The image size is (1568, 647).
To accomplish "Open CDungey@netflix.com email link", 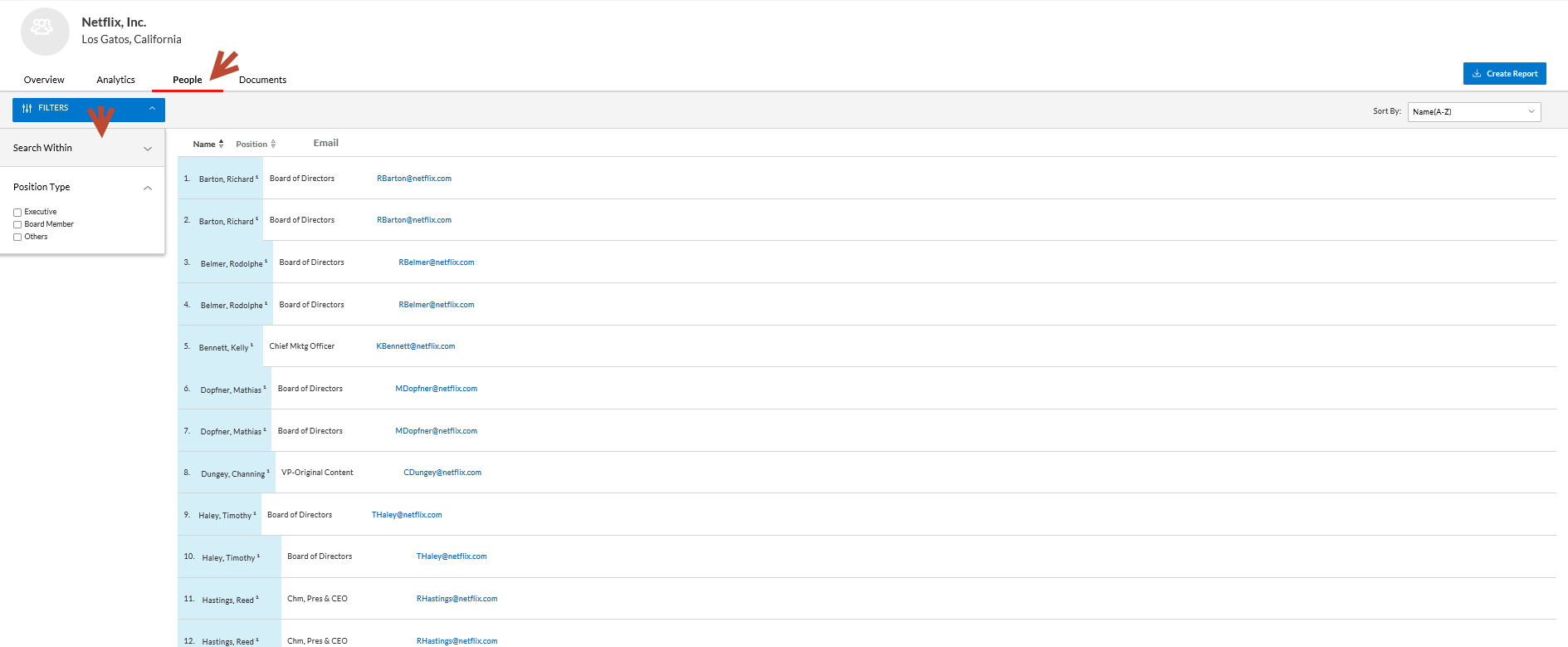I will [442, 473].
